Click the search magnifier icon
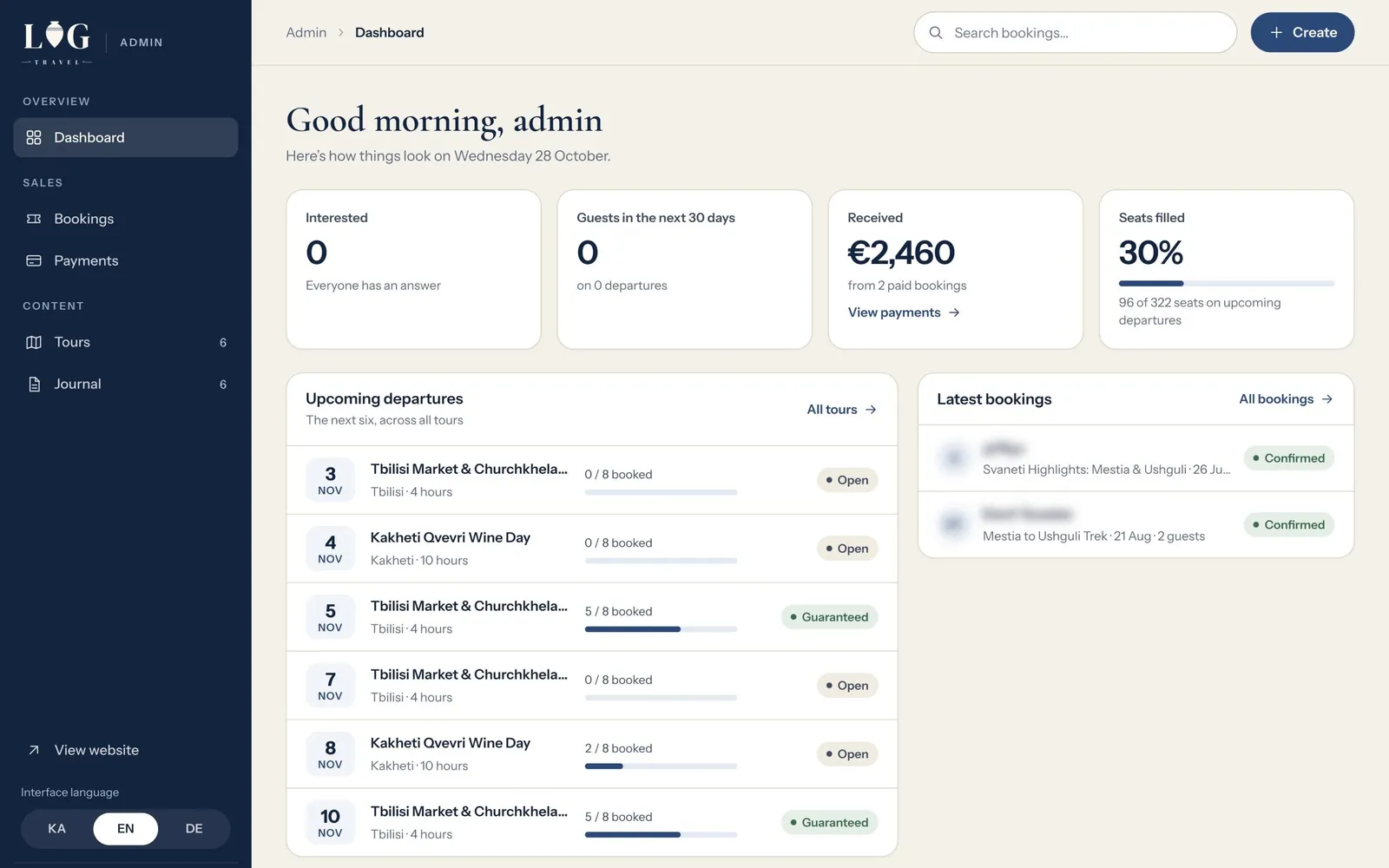1389x868 pixels. click(x=936, y=33)
